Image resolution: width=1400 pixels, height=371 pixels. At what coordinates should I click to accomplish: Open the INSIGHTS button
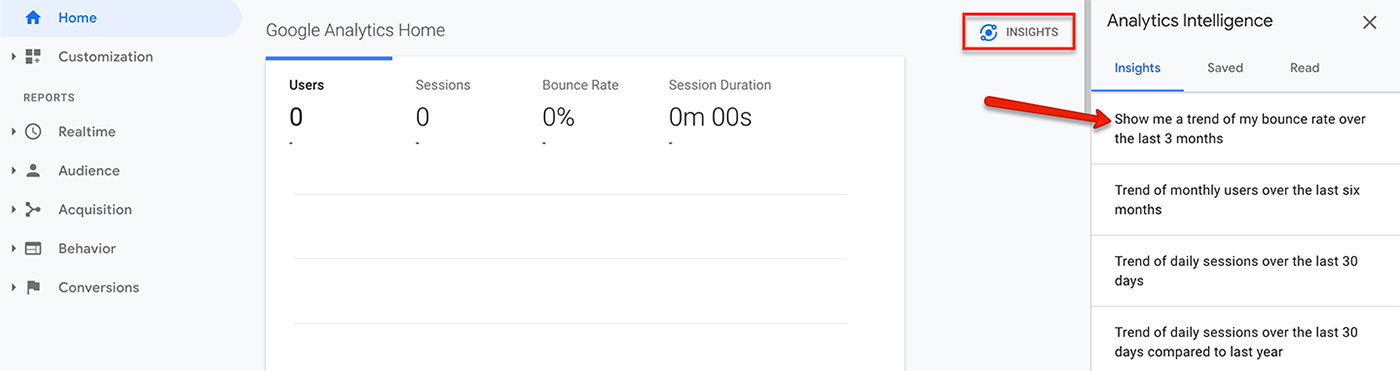pos(1019,32)
